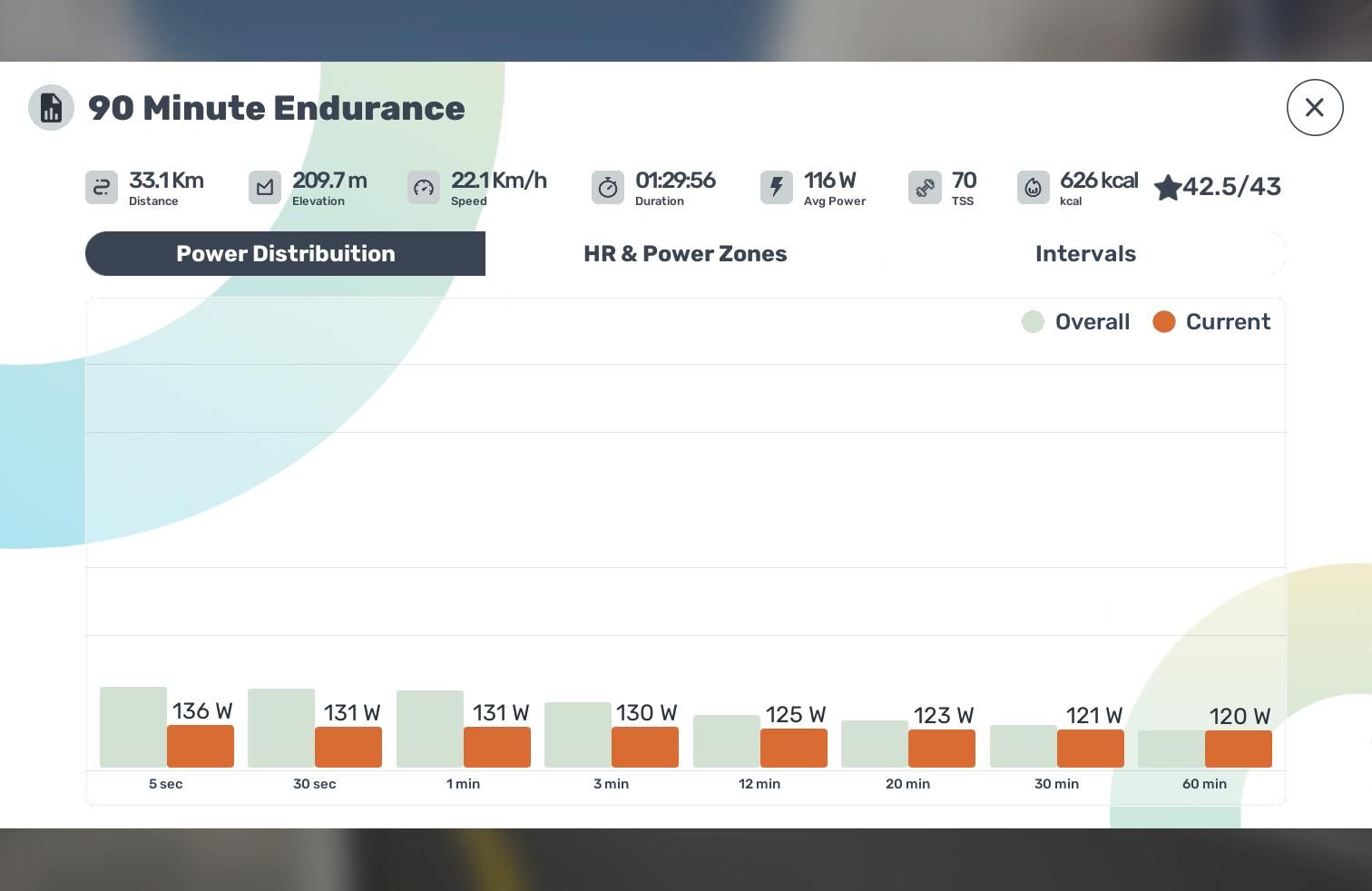
Task: Click the Distance route icon
Action: pyautogui.click(x=102, y=188)
